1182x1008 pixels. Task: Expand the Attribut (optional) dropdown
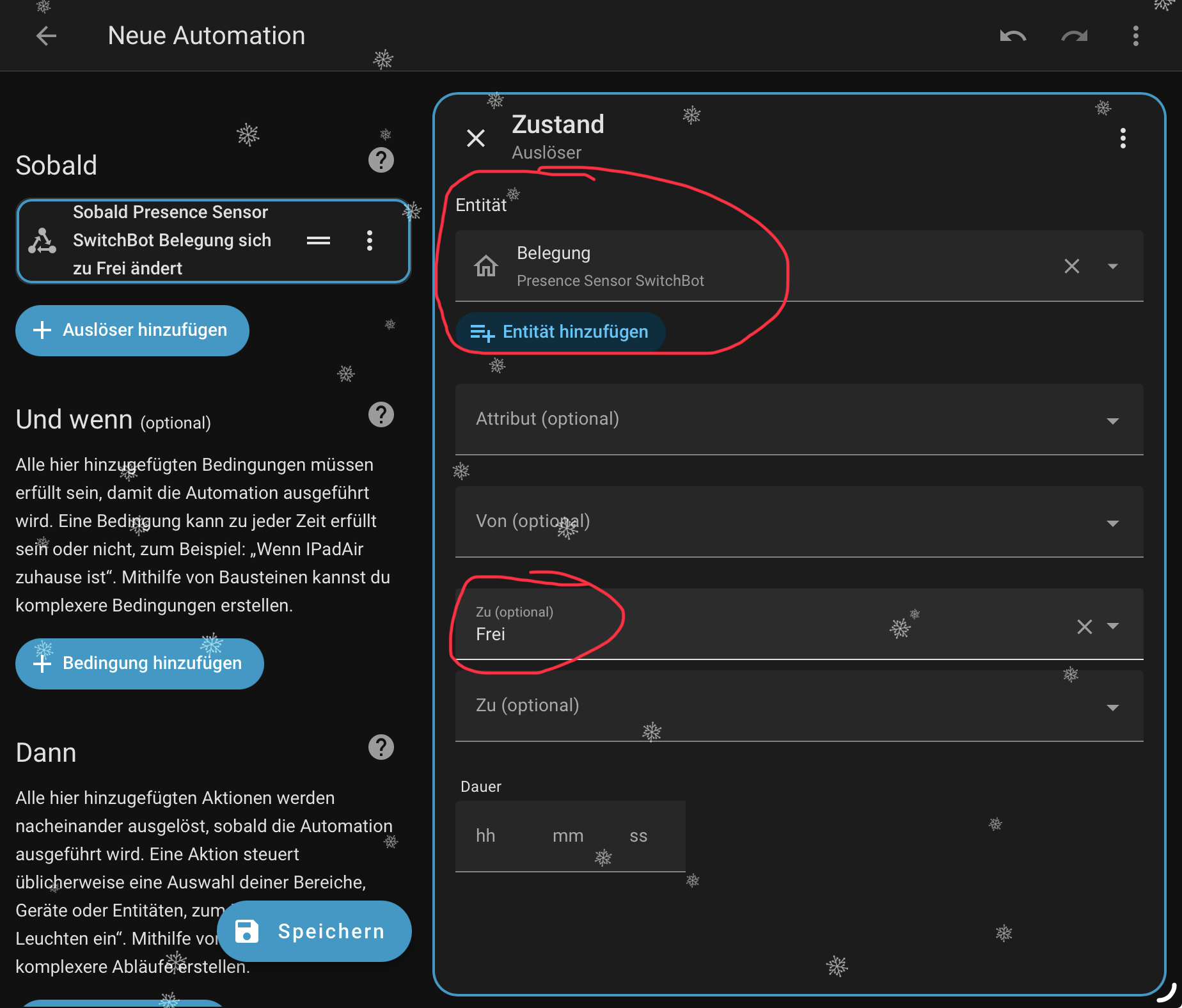click(x=1112, y=420)
